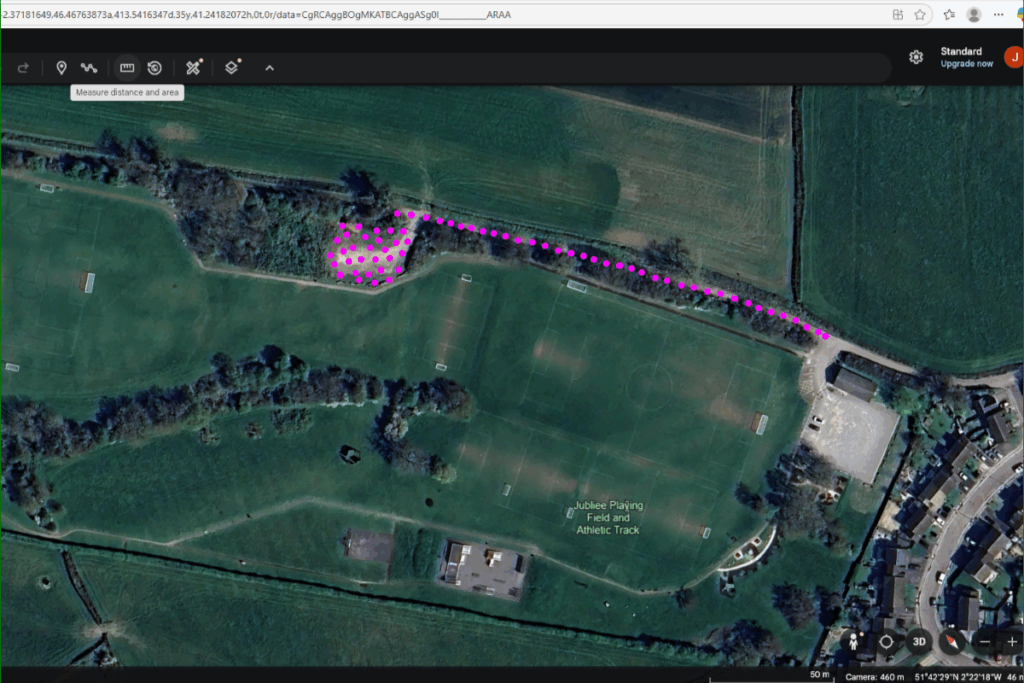This screenshot has width=1024, height=683.
Task: Collapse the toolbar with the up chevron
Action: click(x=270, y=68)
